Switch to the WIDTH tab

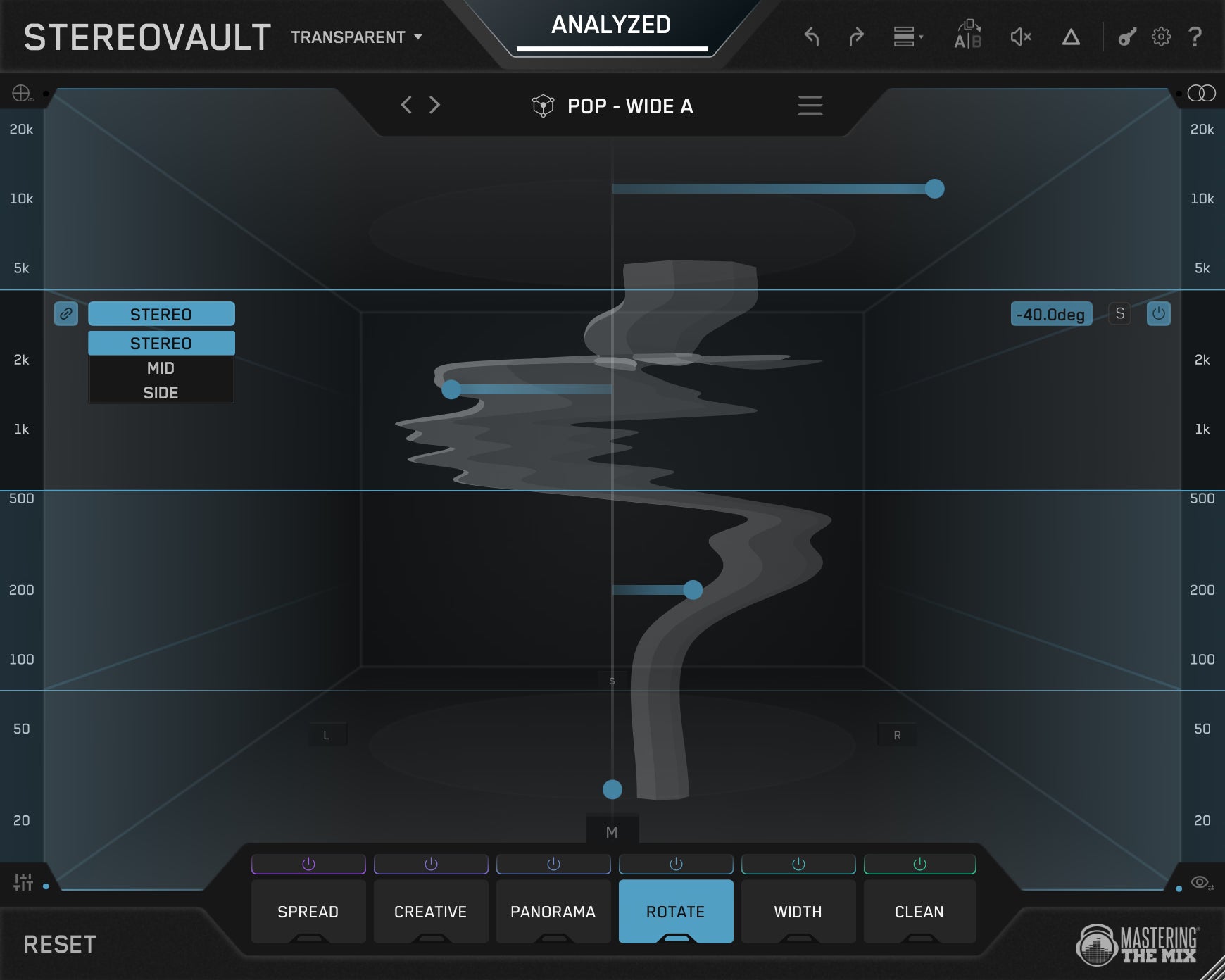click(798, 911)
